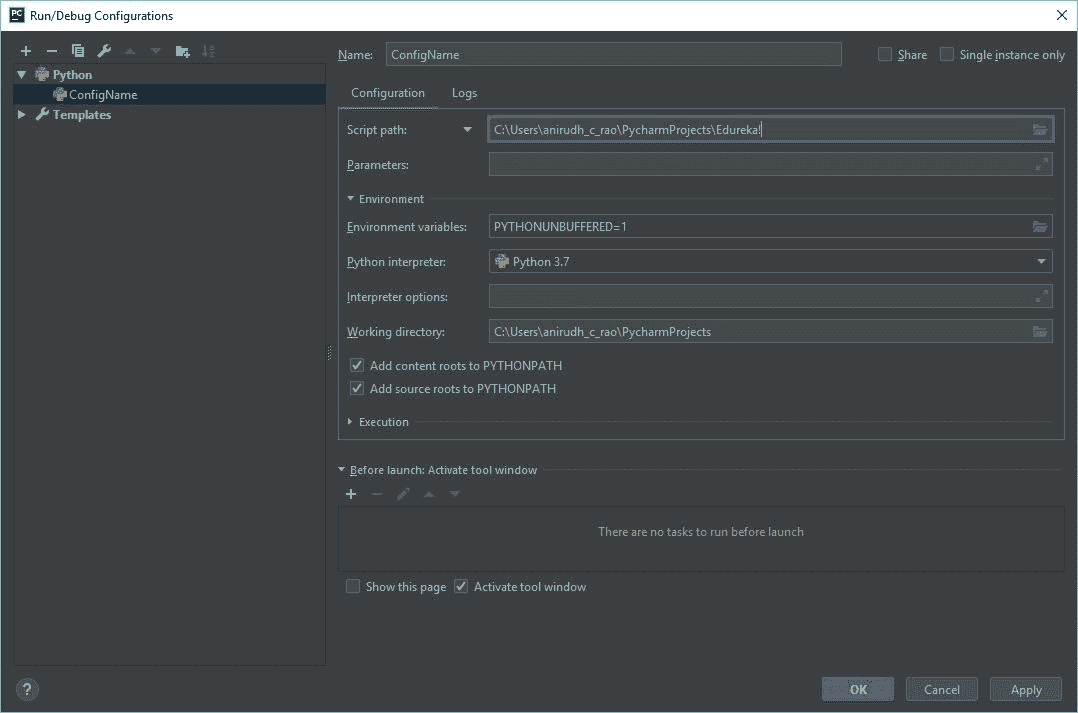
Task: Open help with the question mark icon
Action: pyautogui.click(x=27, y=689)
